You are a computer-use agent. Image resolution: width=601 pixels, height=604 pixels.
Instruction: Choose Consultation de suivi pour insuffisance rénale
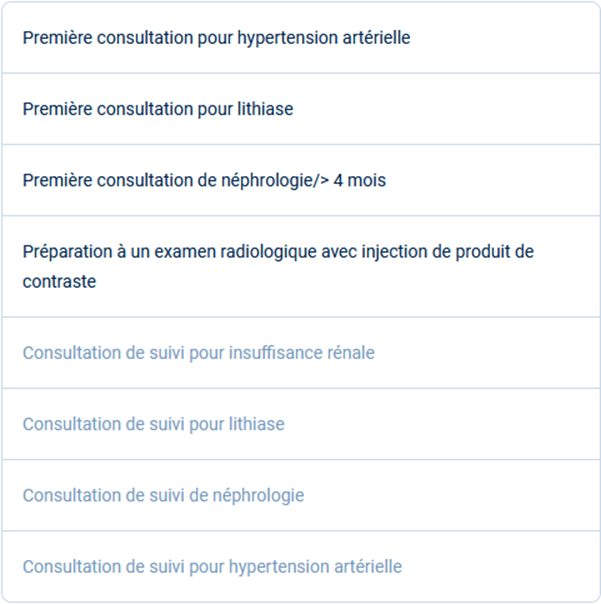click(300, 352)
